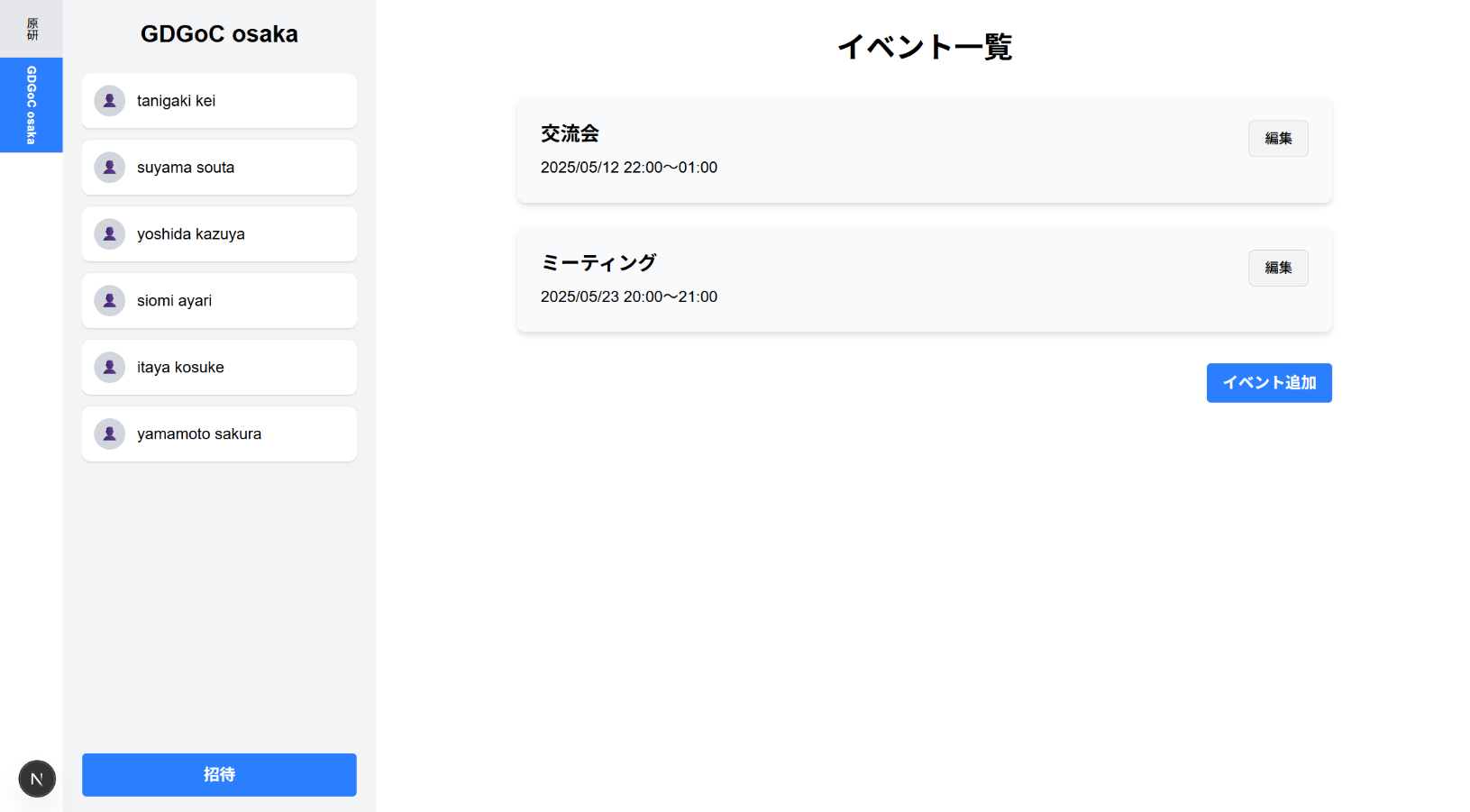1470x812 pixels.
Task: Switch to the 原研 group tab
Action: tap(32, 29)
